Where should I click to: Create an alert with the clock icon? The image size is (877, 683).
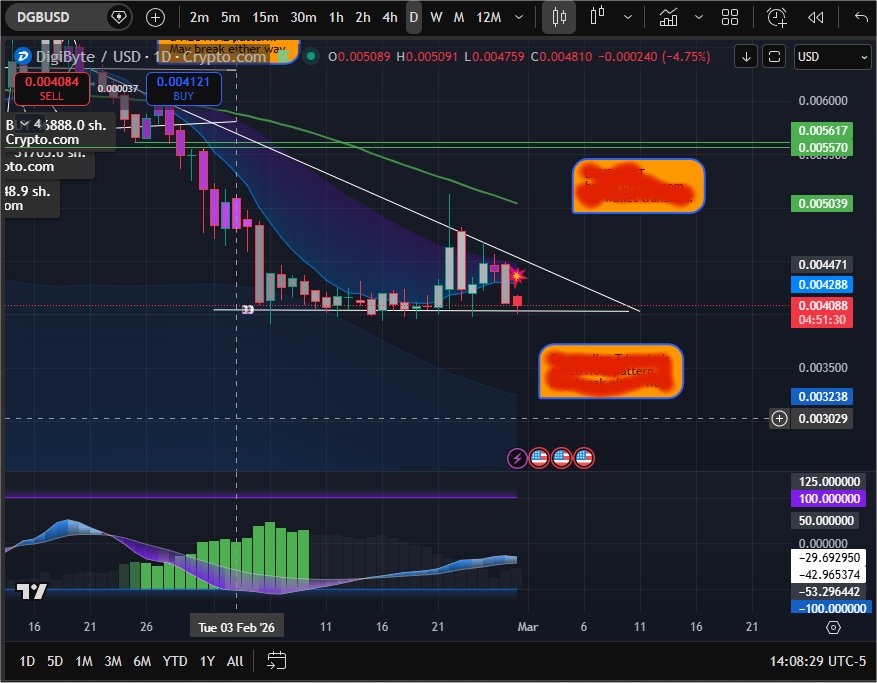pos(777,17)
